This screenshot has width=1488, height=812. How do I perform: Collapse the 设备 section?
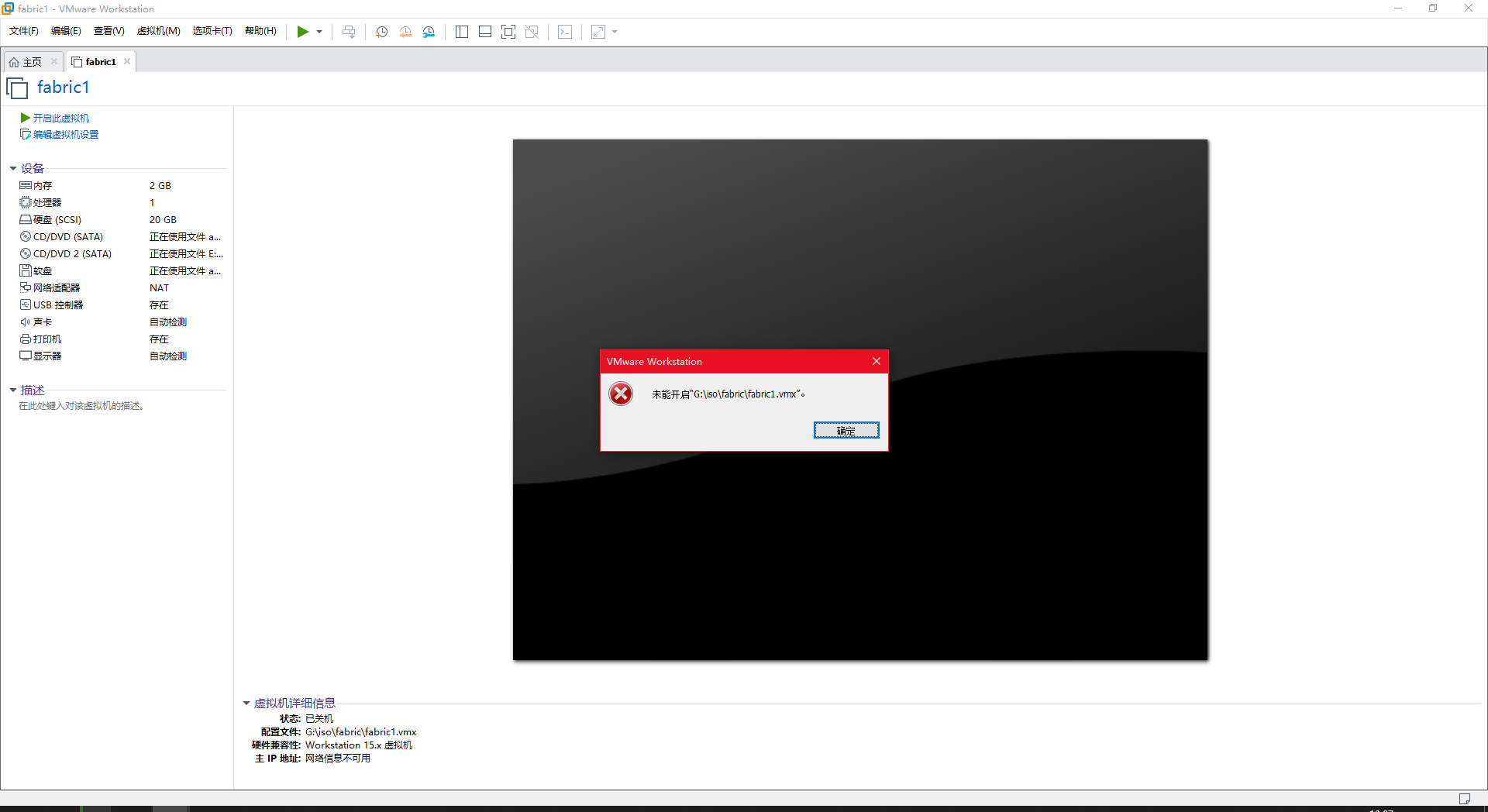point(13,169)
